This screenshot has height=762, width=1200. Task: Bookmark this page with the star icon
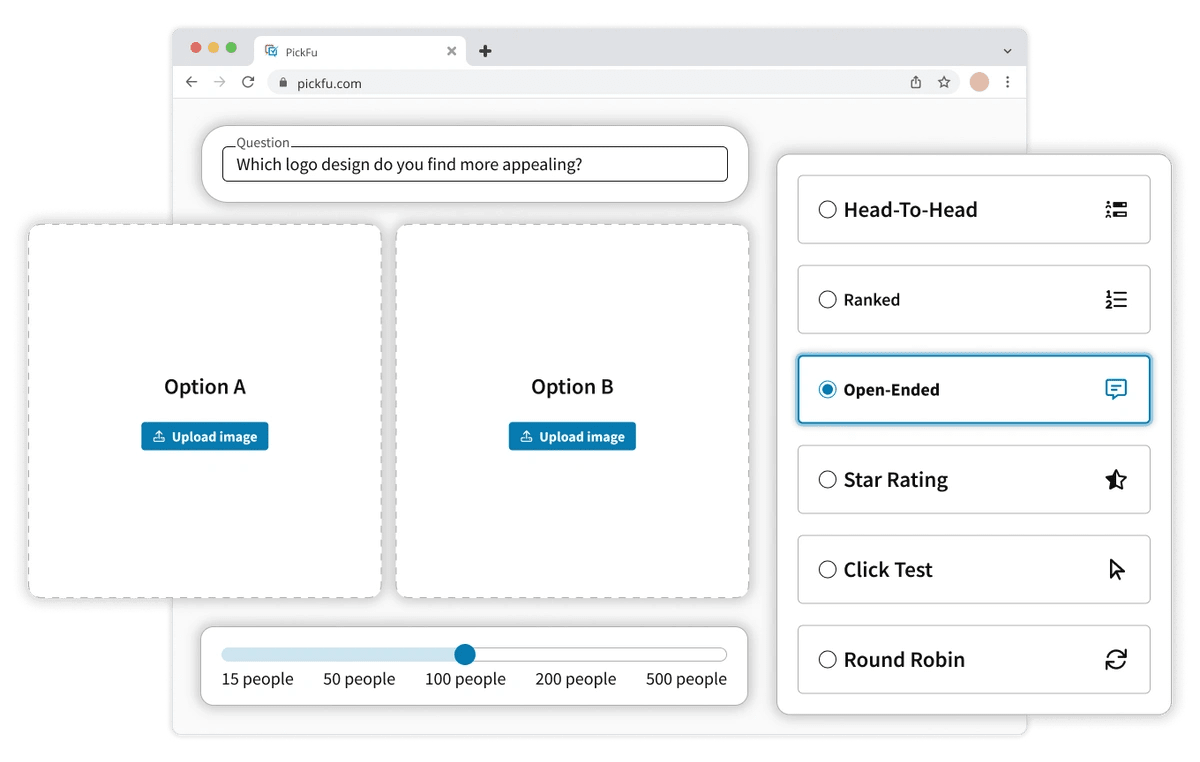click(x=944, y=83)
